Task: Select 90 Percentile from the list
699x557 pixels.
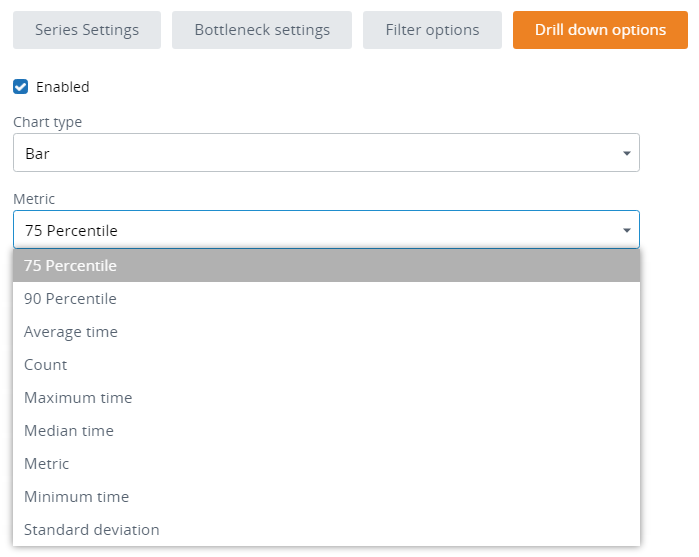Action: point(70,299)
